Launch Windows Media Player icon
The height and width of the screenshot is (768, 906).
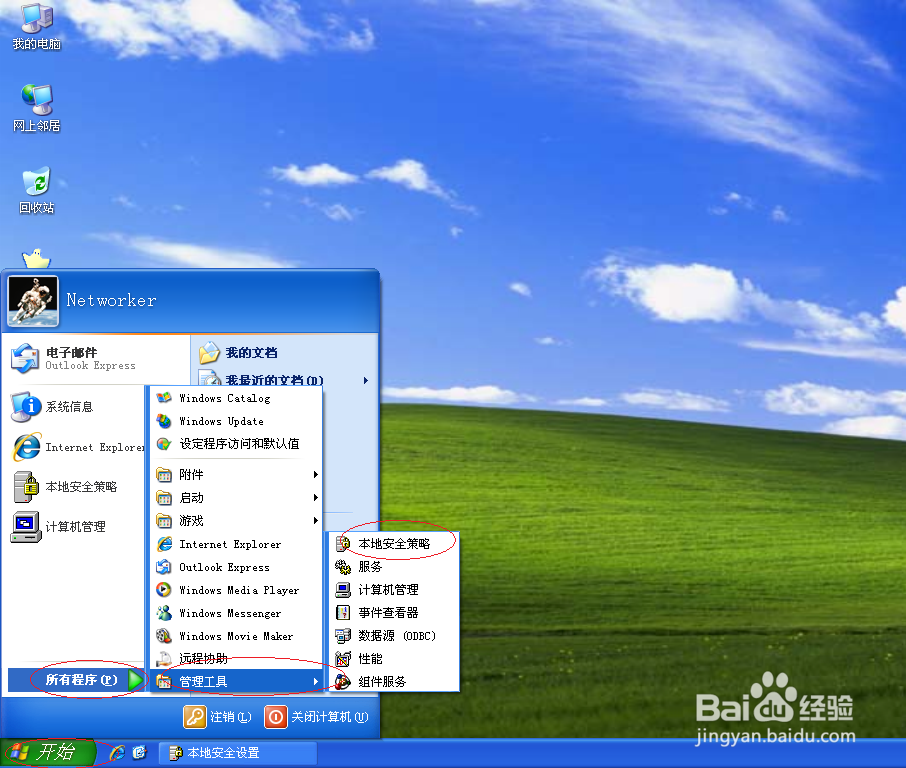[x=164, y=590]
